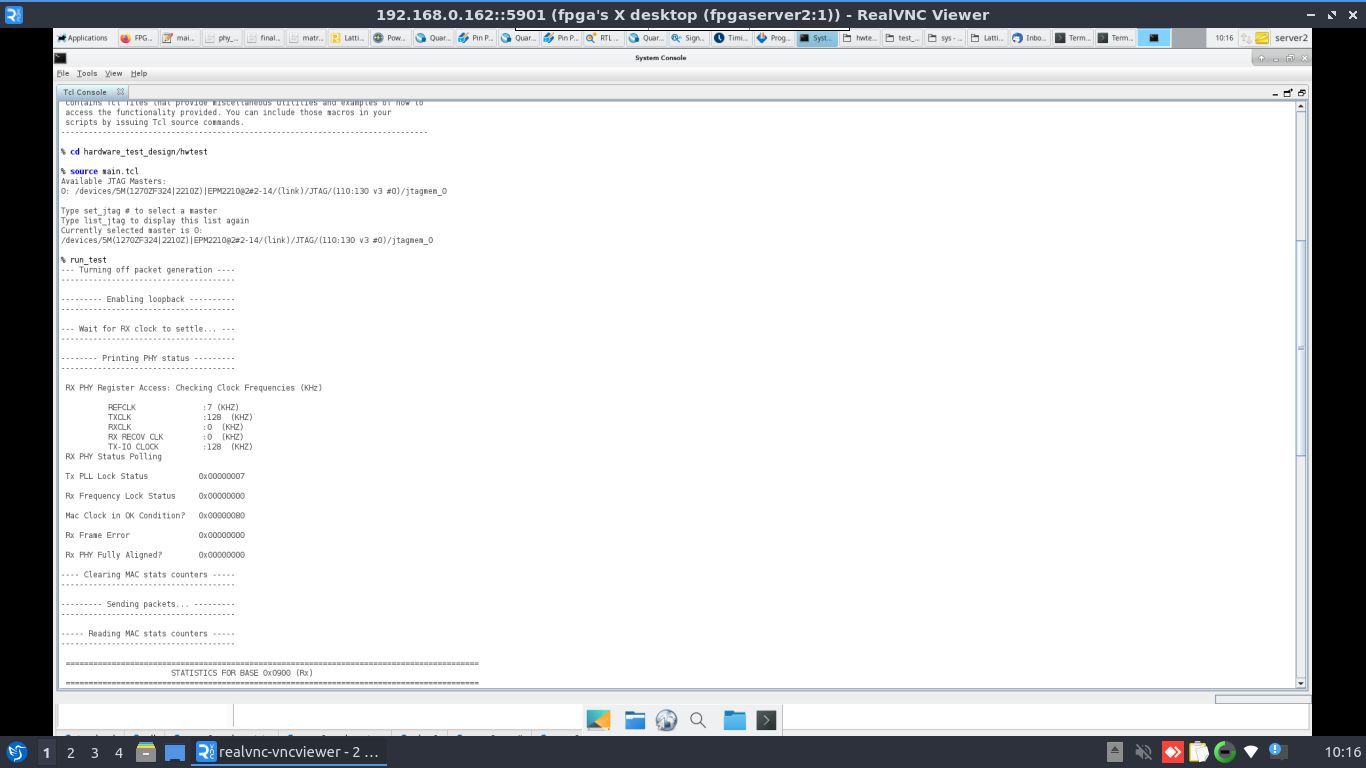
Task: Click the 'run_test' command line
Action: click(x=83, y=260)
